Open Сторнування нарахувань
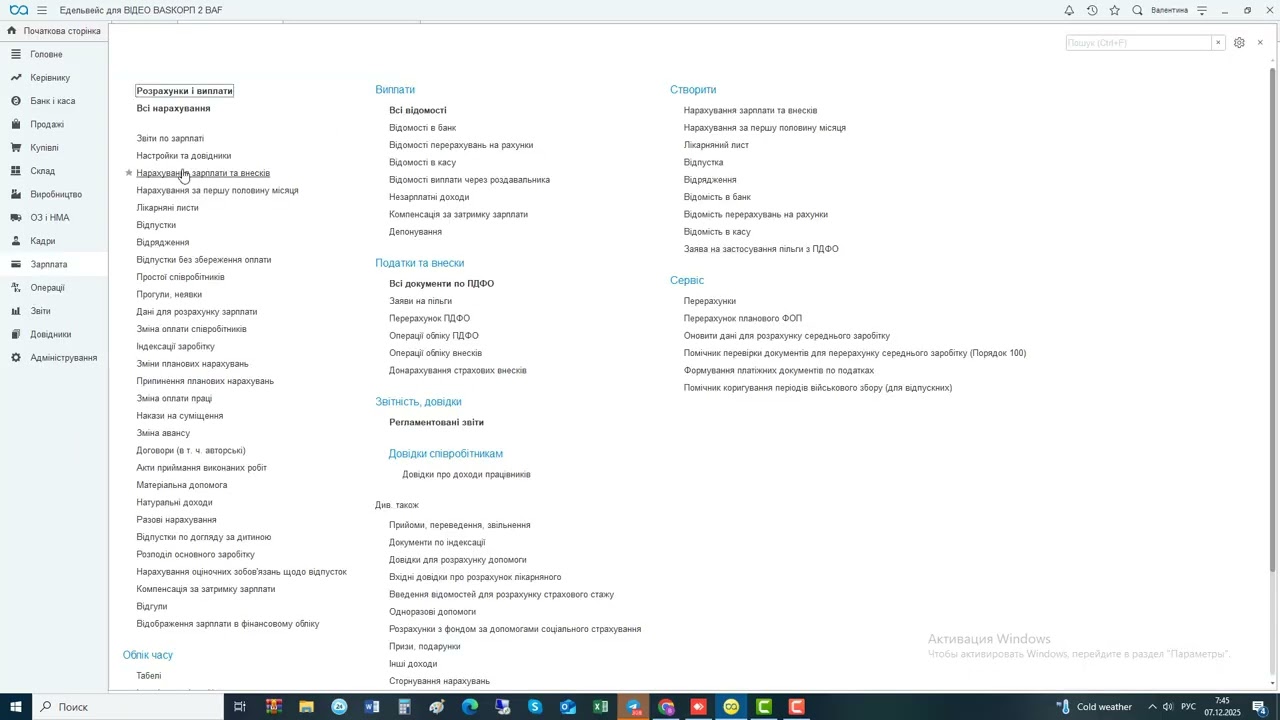Viewport: 1280px width, 720px height. point(439,681)
